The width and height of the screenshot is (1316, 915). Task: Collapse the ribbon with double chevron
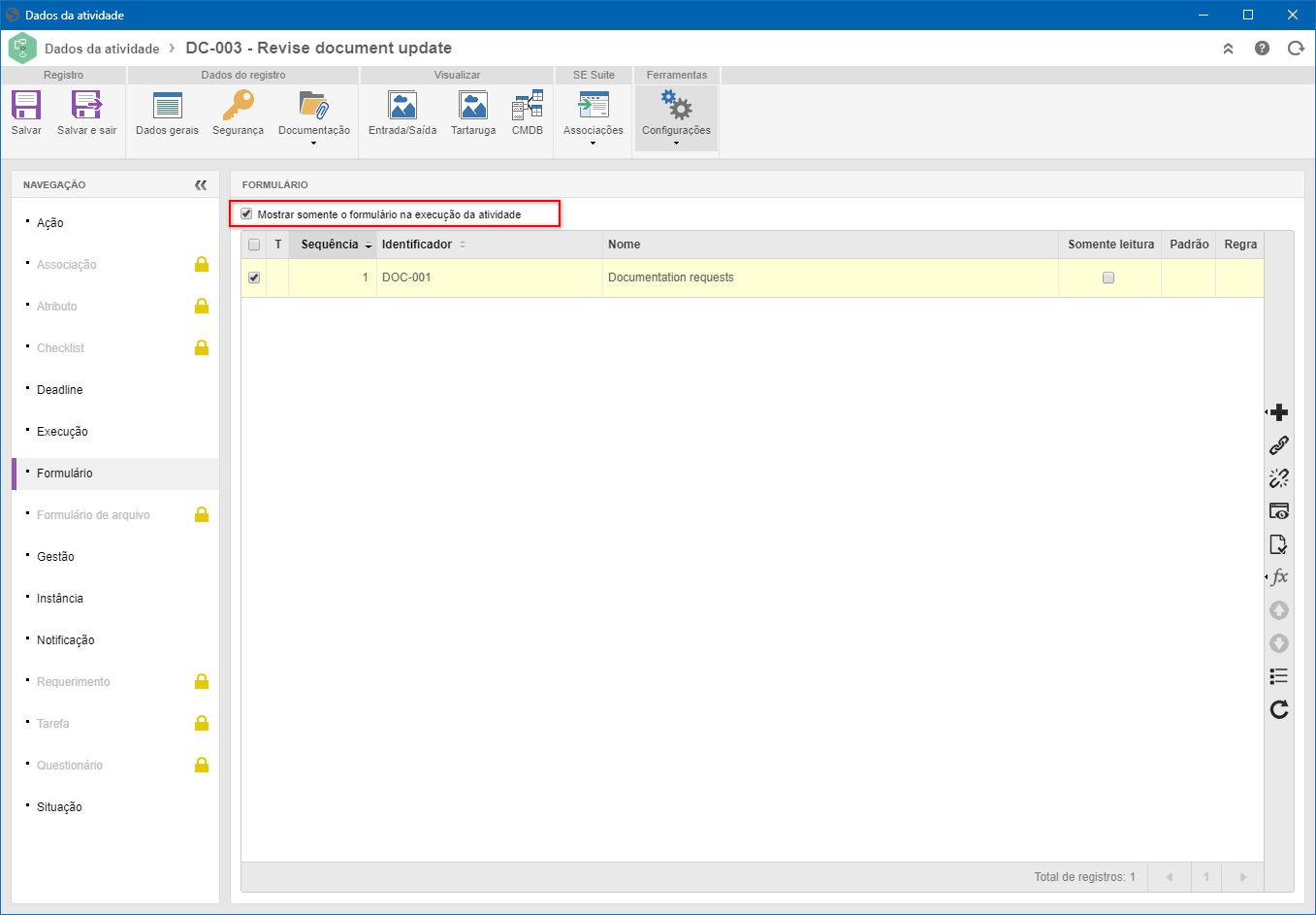(x=1228, y=49)
